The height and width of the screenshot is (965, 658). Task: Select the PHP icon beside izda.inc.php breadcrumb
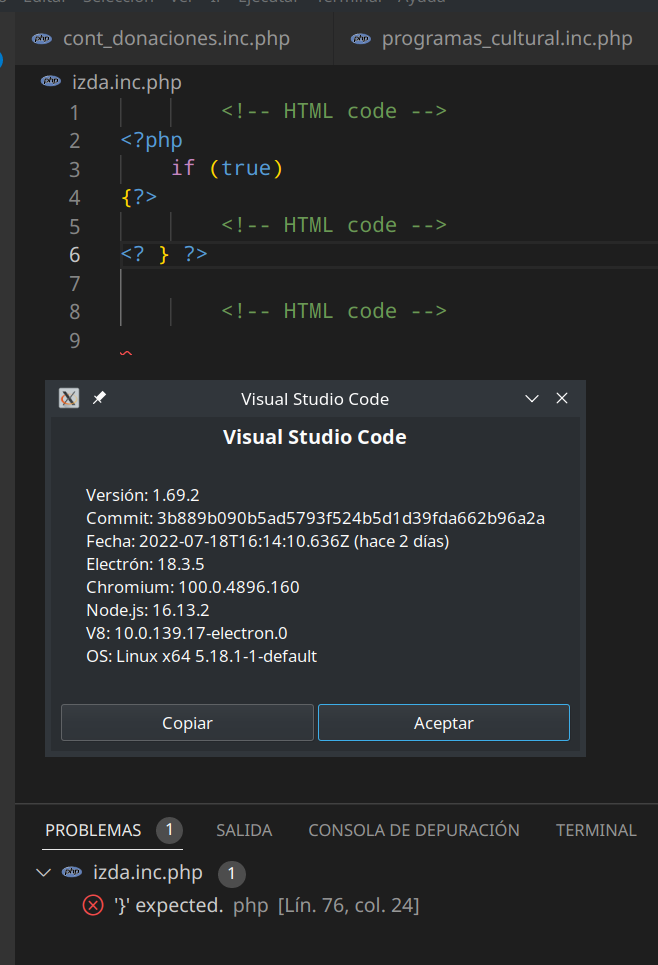pos(50,82)
